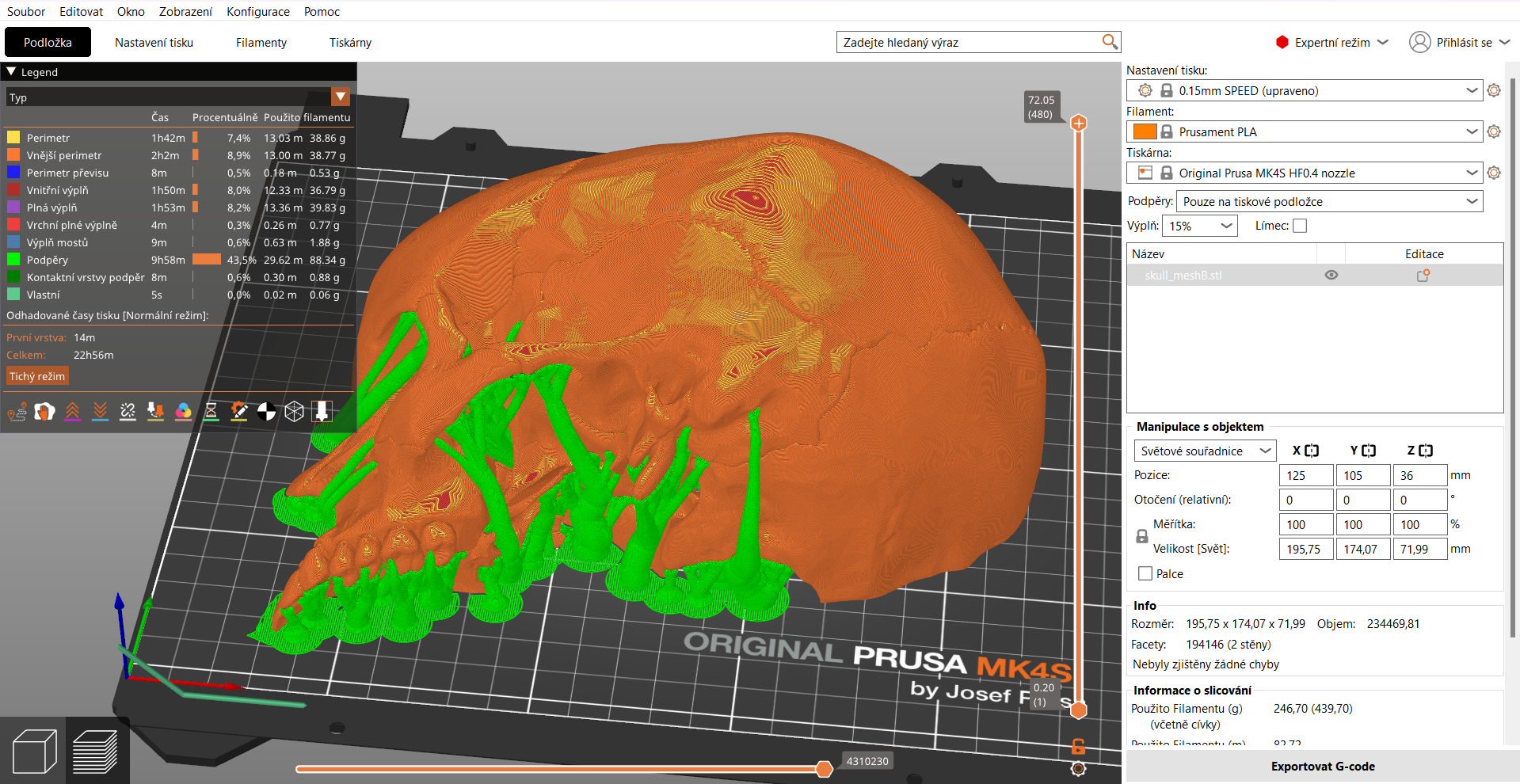Toggle wipe moves hand icon in legend
The height and width of the screenshot is (784, 1520).
[44, 412]
